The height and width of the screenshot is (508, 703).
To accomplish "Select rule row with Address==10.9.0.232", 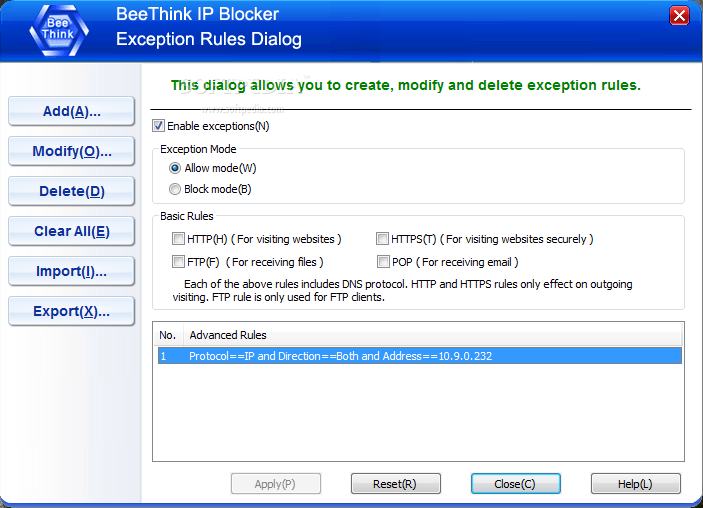I will [420, 356].
